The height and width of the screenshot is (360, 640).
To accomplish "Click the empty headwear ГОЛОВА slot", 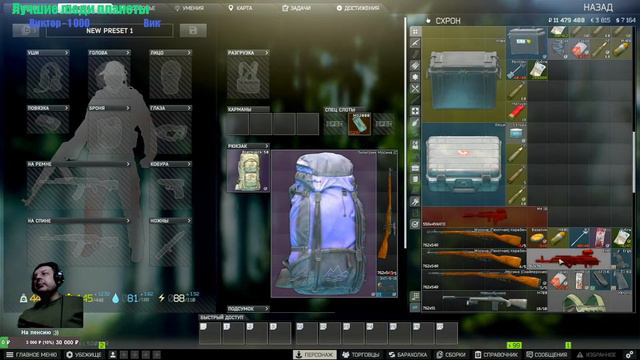I will click(109, 78).
